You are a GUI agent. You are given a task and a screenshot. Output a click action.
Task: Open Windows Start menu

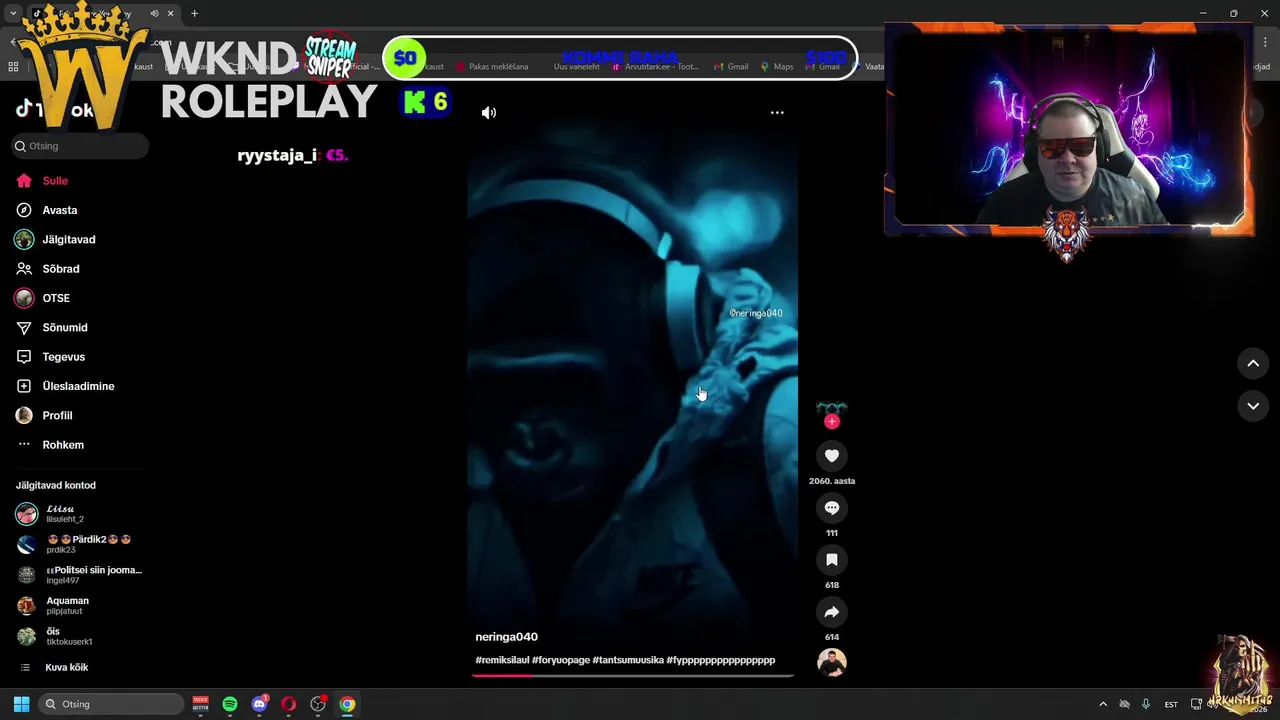(21, 704)
